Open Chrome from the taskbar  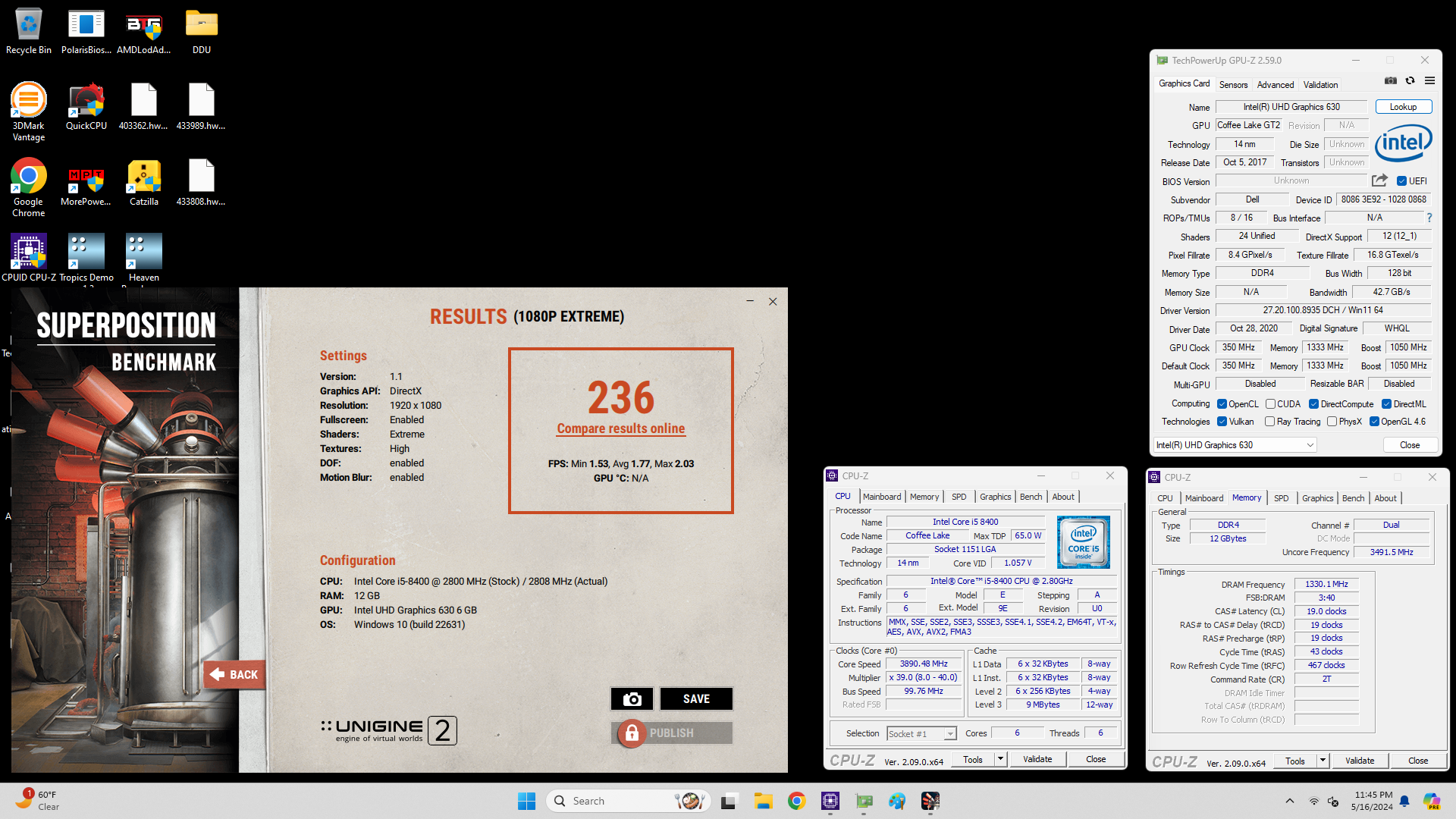pos(796,801)
